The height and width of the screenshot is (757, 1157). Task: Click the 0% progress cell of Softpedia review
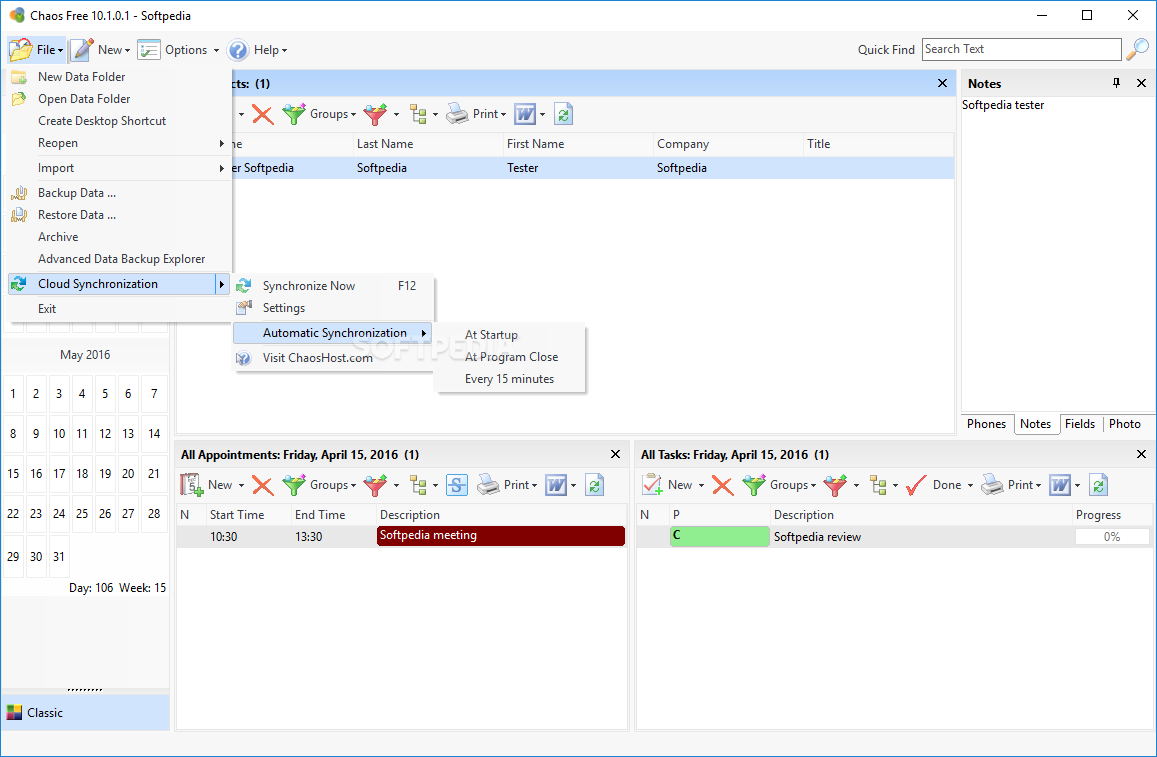click(1112, 537)
